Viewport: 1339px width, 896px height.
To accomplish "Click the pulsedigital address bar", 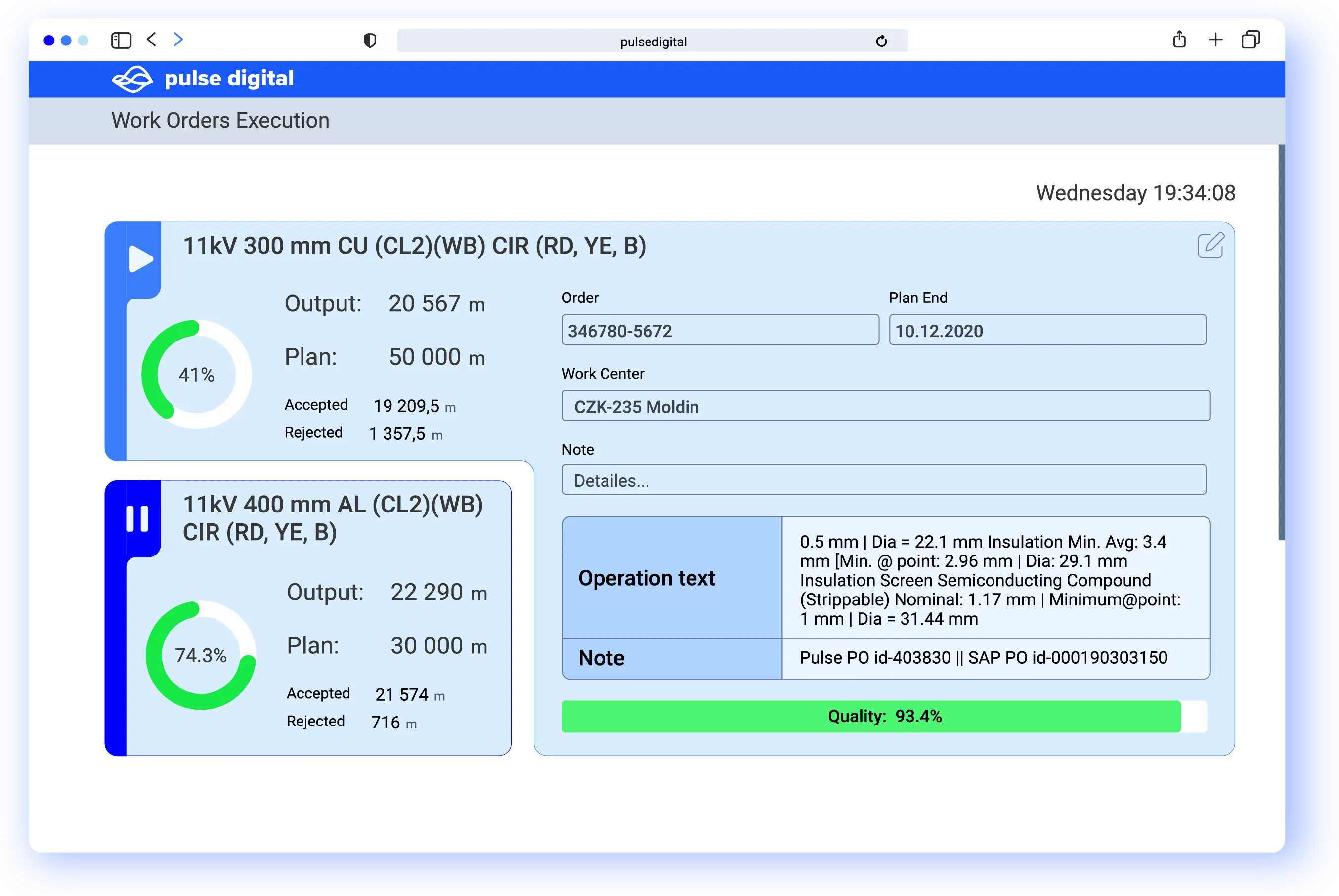I will coord(652,41).
